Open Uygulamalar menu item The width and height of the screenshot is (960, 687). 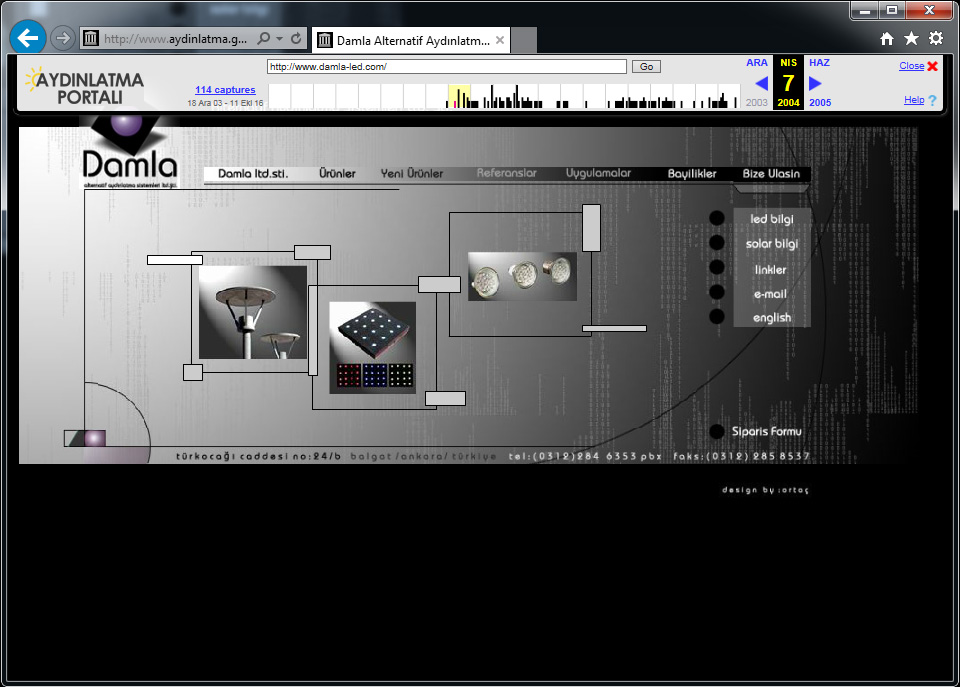tap(598, 173)
